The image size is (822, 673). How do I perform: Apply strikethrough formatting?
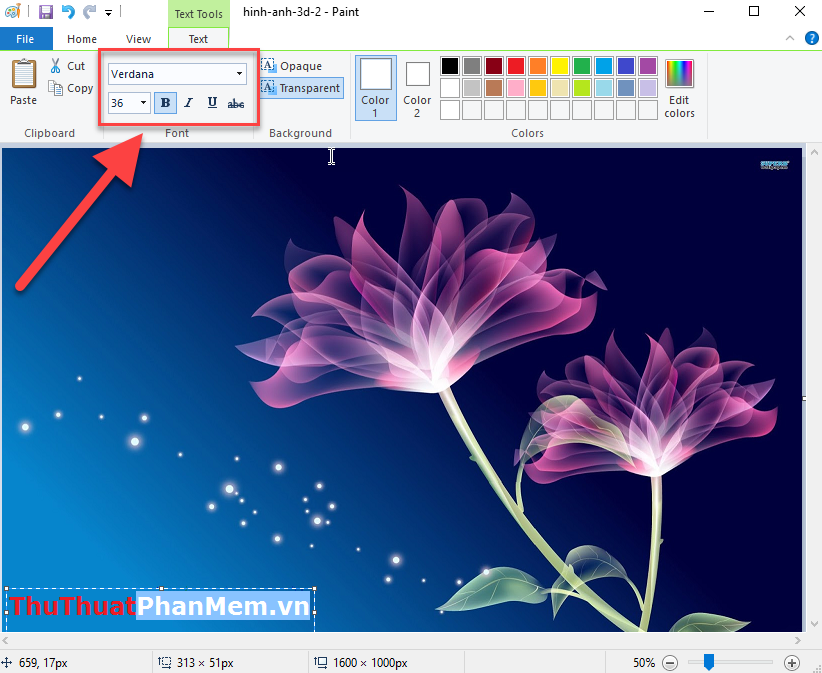click(x=235, y=102)
